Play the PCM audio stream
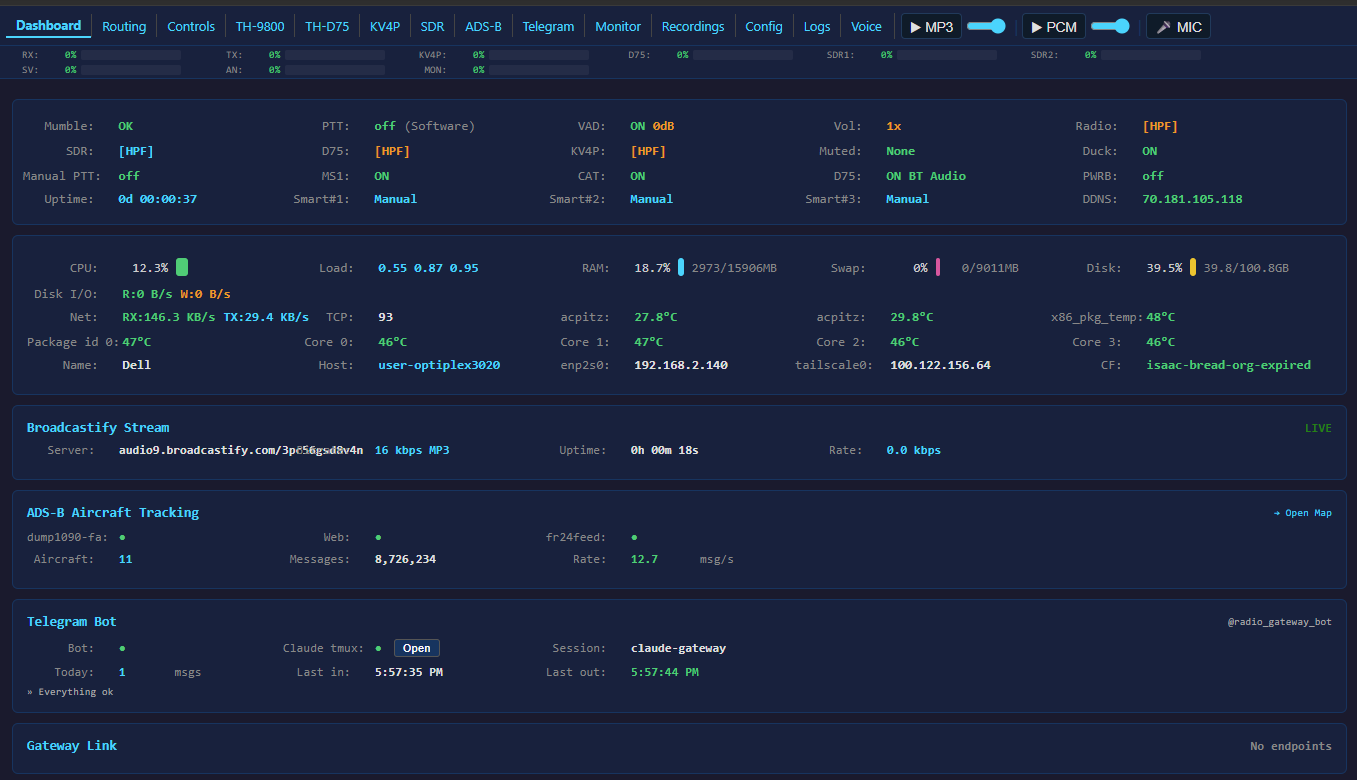The height and width of the screenshot is (780, 1357). click(1052, 26)
